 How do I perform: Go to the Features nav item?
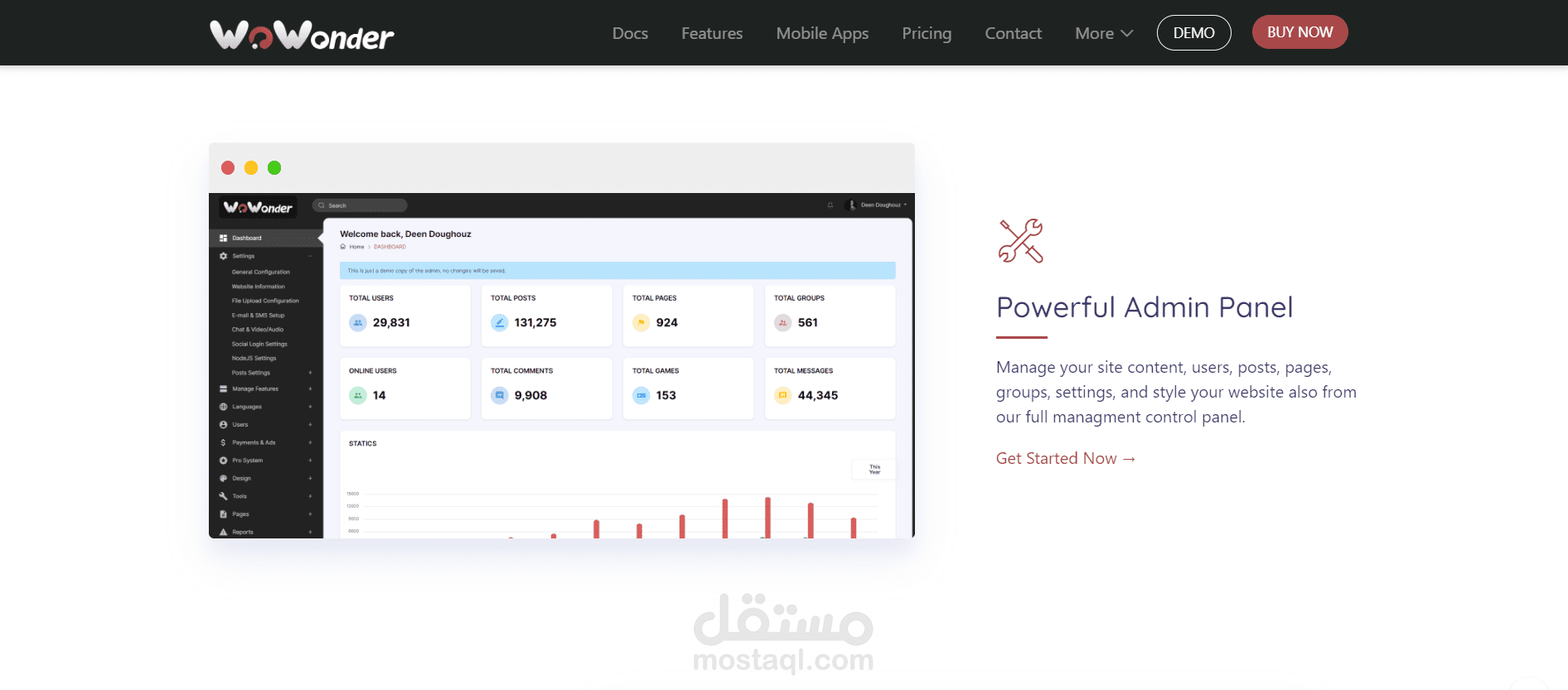pyautogui.click(x=712, y=33)
